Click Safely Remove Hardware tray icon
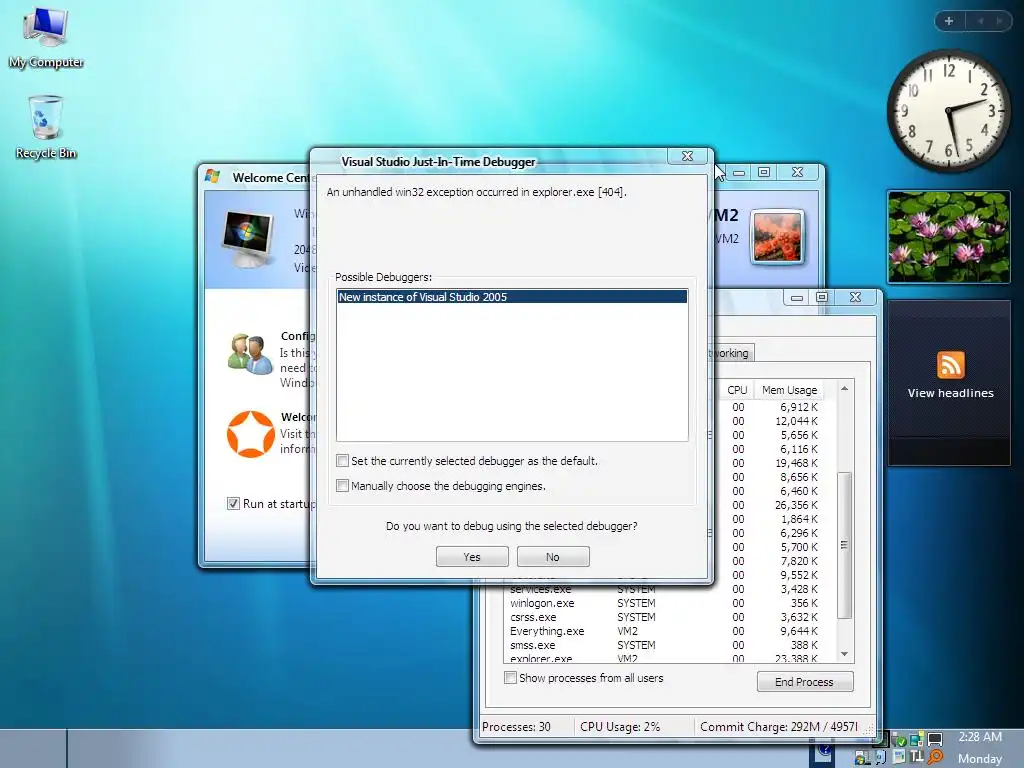The image size is (1024, 768). coord(900,739)
